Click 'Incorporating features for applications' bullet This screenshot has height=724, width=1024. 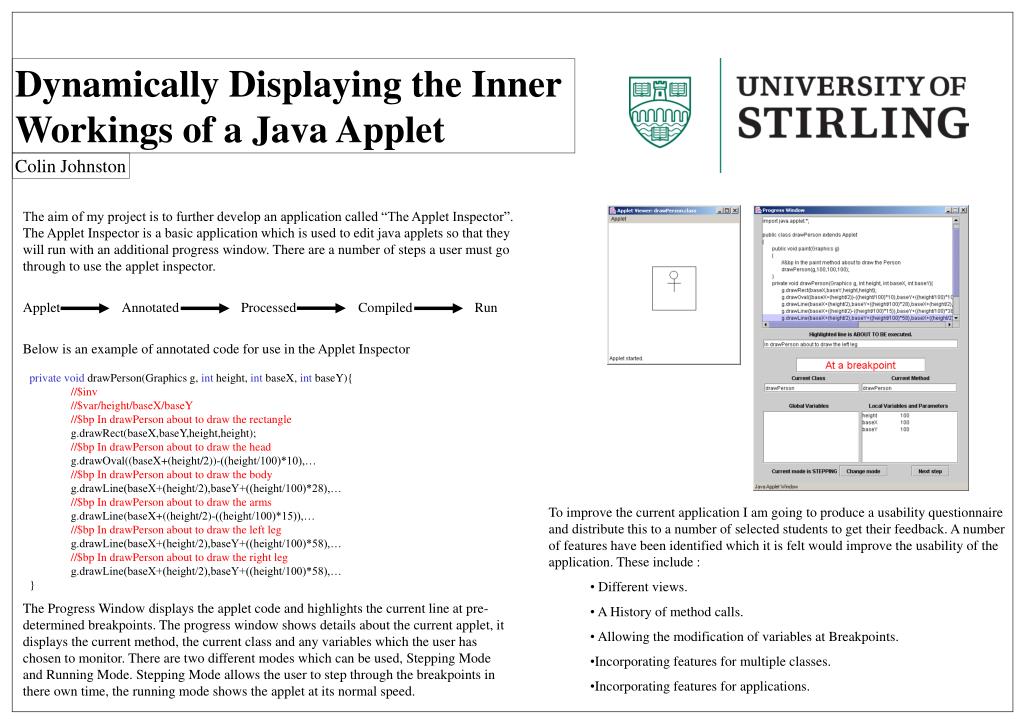point(699,686)
